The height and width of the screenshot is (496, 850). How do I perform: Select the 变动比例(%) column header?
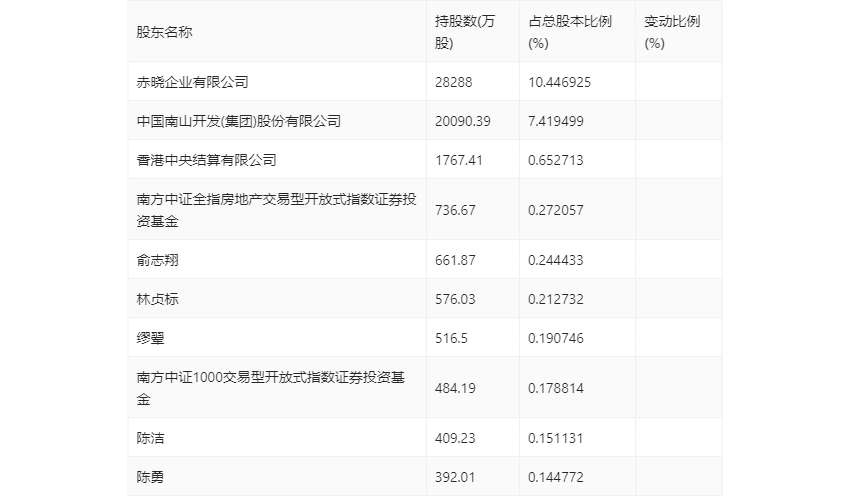pyautogui.click(x=672, y=32)
